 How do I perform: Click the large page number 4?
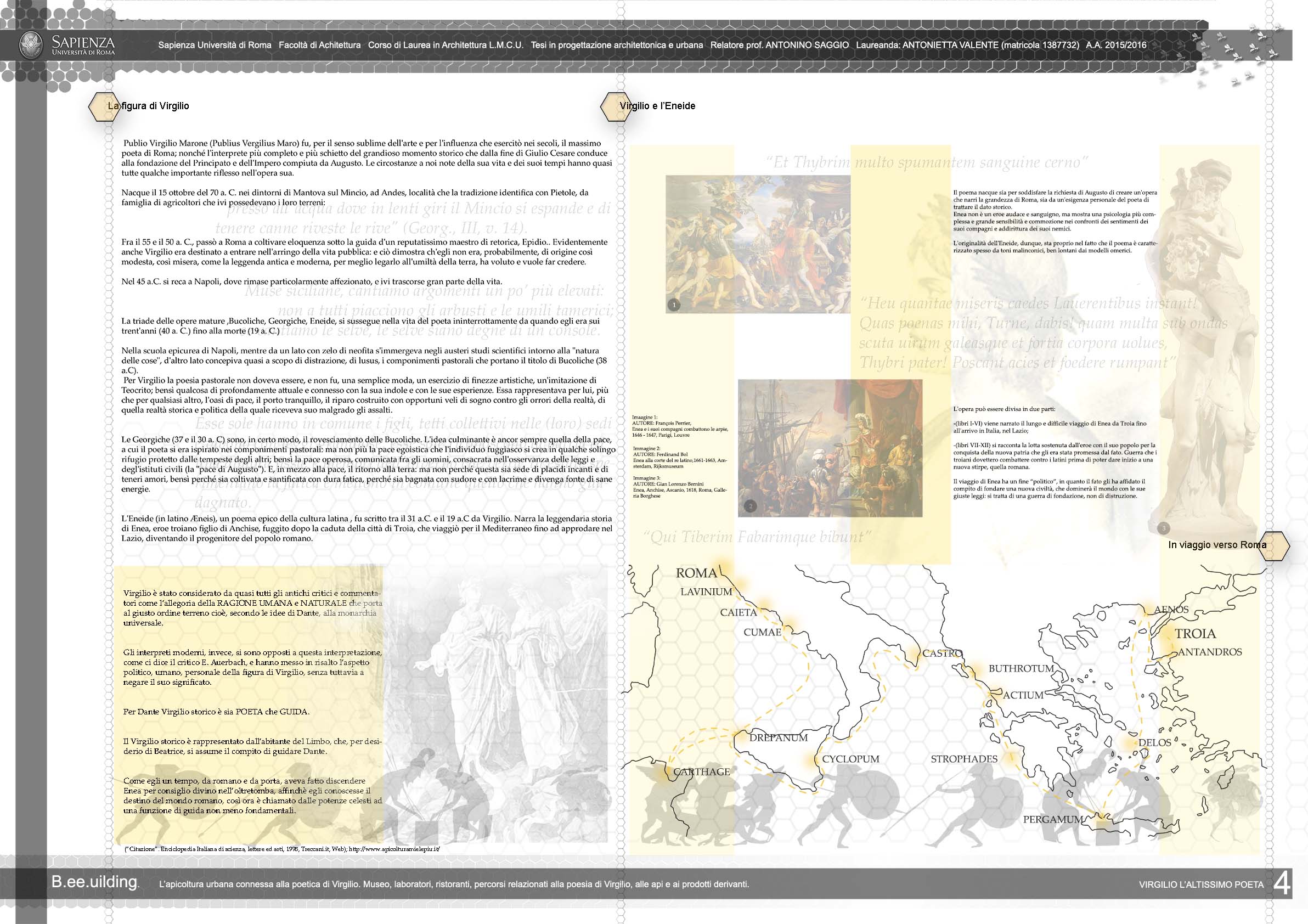[x=1281, y=883]
